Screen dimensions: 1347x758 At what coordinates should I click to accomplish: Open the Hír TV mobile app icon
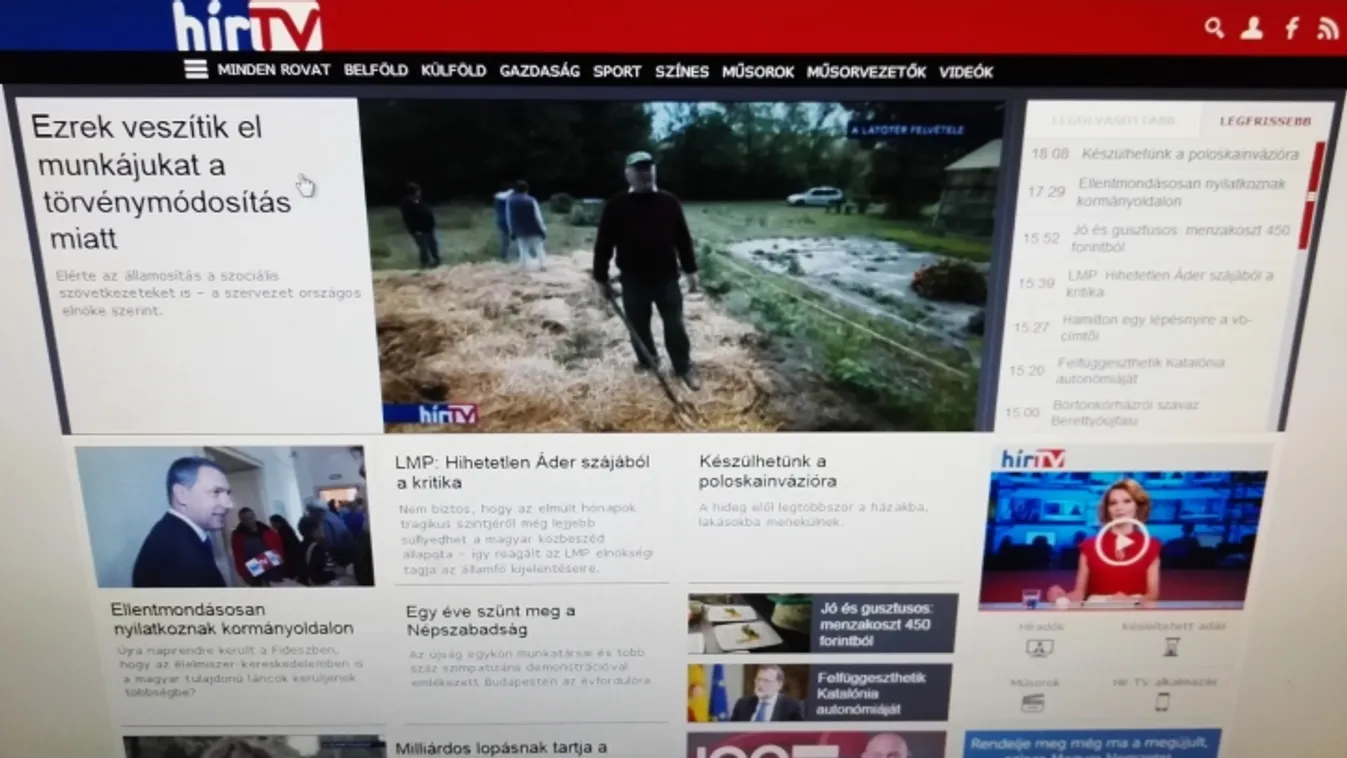1162,702
